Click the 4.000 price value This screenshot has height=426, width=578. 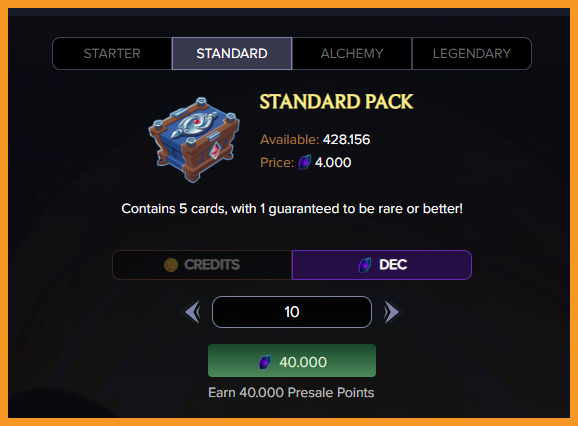click(x=333, y=163)
